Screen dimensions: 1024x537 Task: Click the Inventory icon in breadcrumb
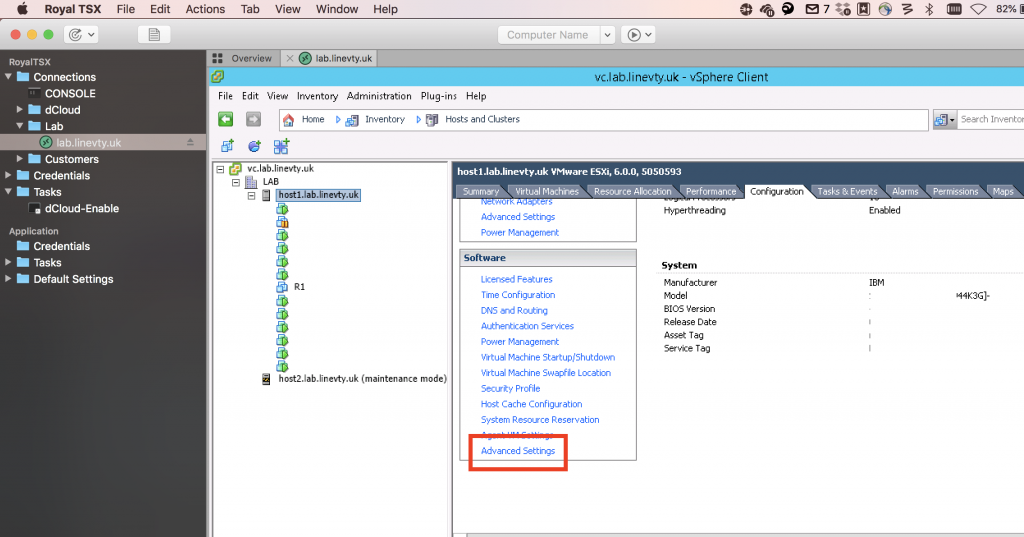click(x=352, y=120)
